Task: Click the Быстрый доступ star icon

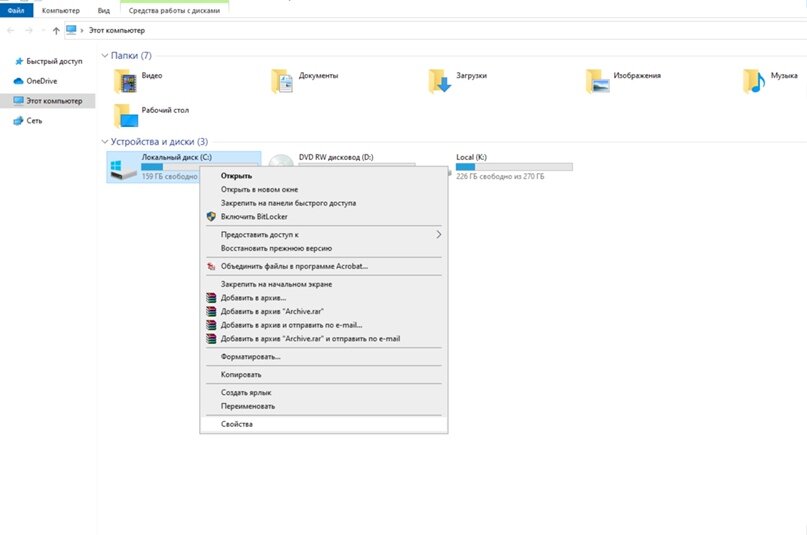Action: pos(19,61)
